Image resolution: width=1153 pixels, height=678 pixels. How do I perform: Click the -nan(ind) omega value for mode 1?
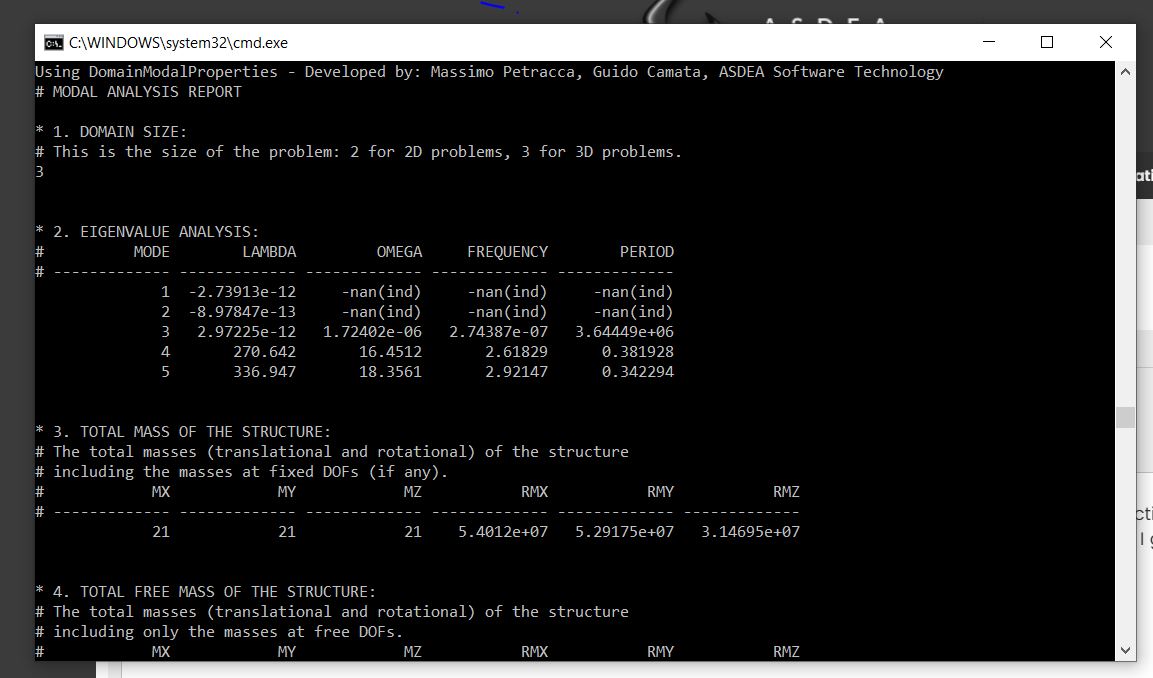(x=382, y=292)
